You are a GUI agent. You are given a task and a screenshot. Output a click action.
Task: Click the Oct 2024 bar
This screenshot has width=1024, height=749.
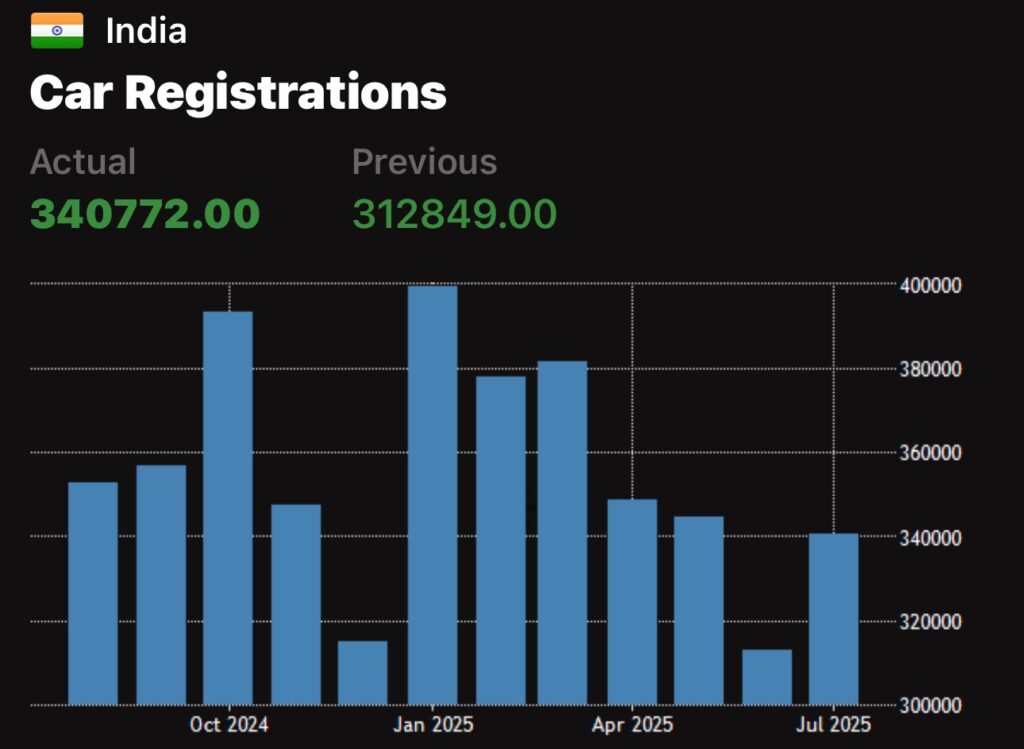228,508
